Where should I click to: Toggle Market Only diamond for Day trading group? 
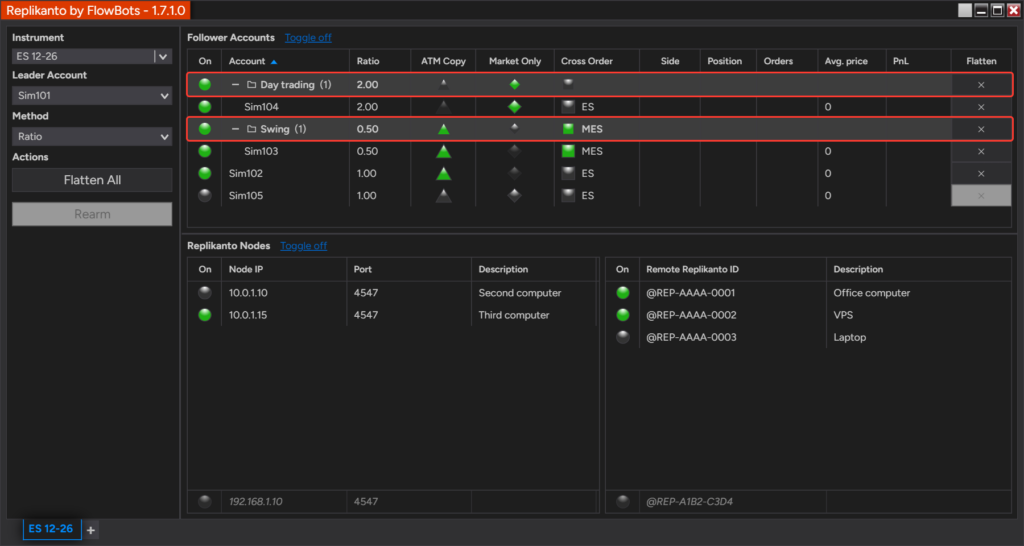[515, 84]
